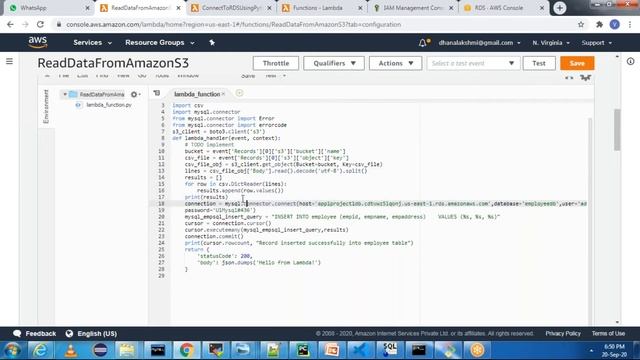Close the lambda_function editor tab
This screenshot has height=360, width=640.
[223, 94]
